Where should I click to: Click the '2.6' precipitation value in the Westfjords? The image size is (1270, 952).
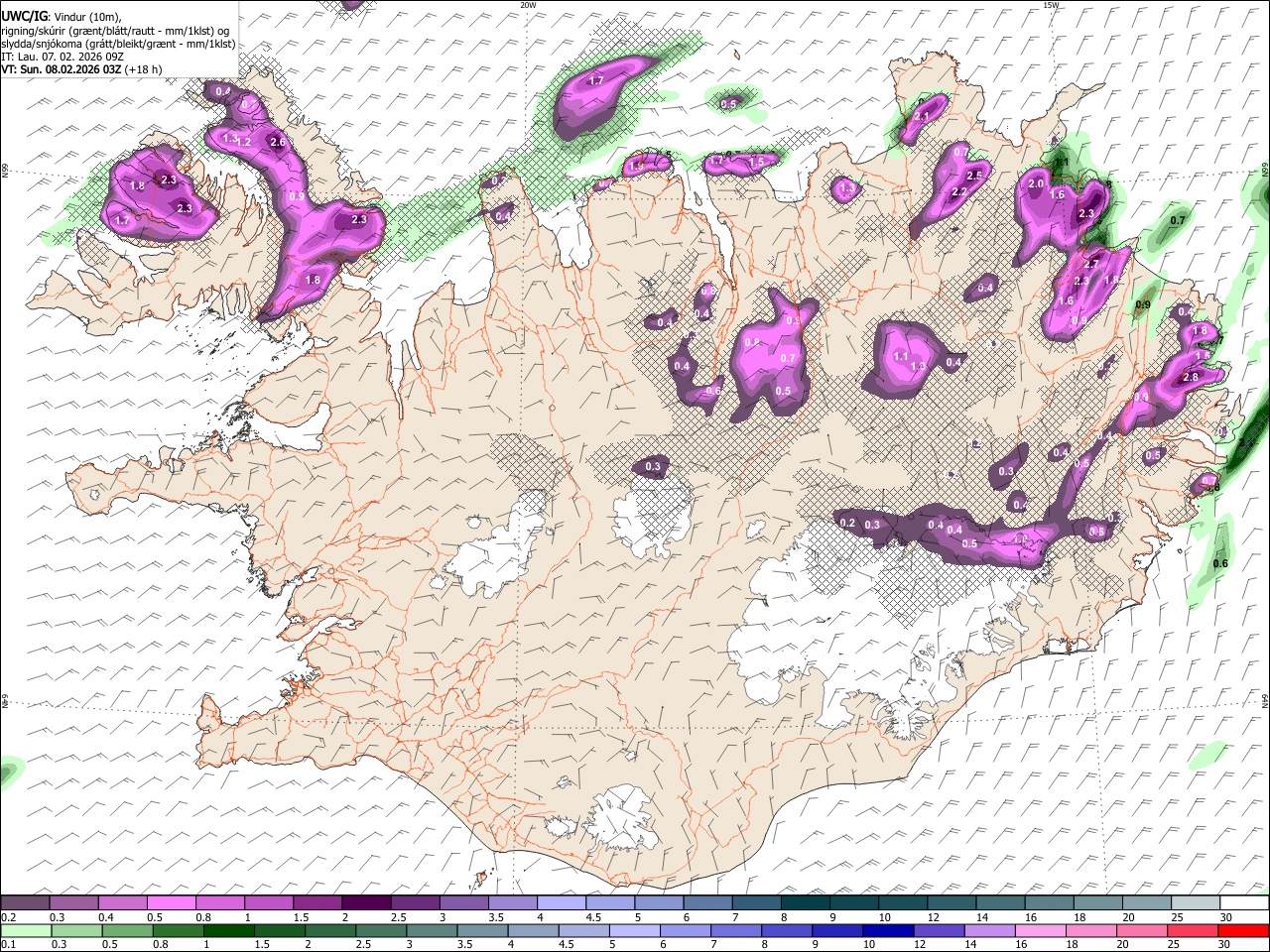coord(278,143)
